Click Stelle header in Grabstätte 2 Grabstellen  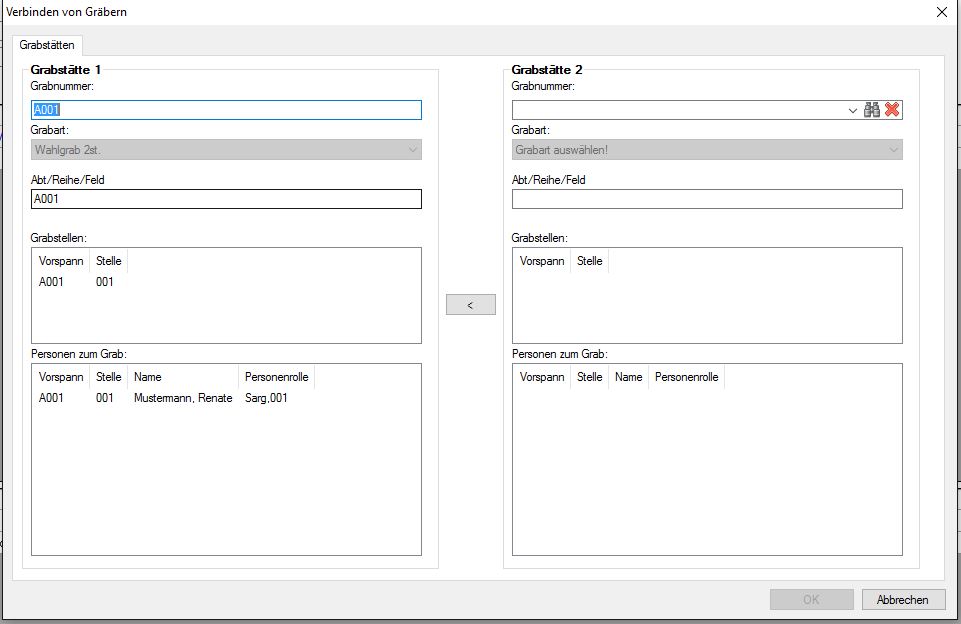589,261
